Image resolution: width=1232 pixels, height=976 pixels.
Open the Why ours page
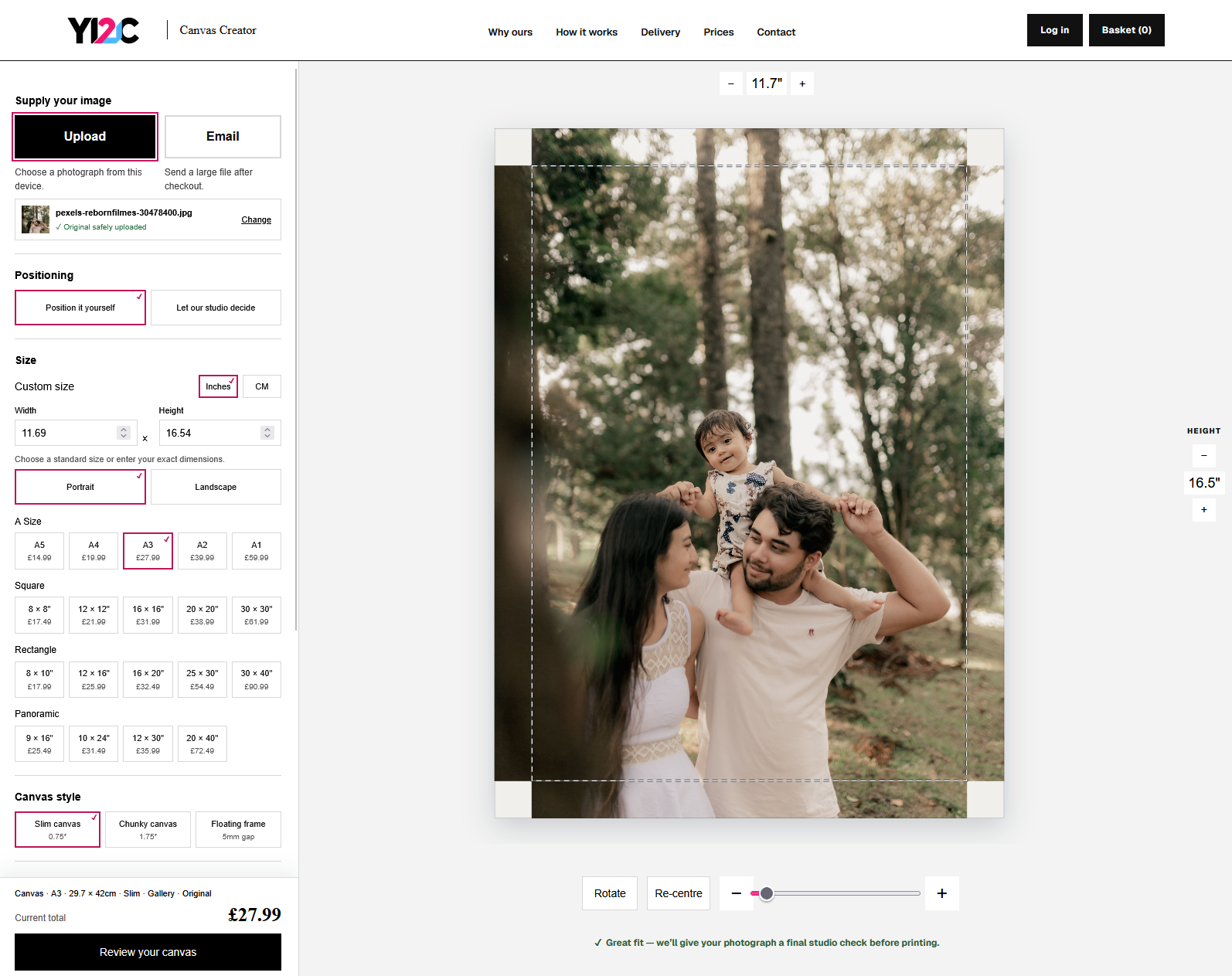510,32
